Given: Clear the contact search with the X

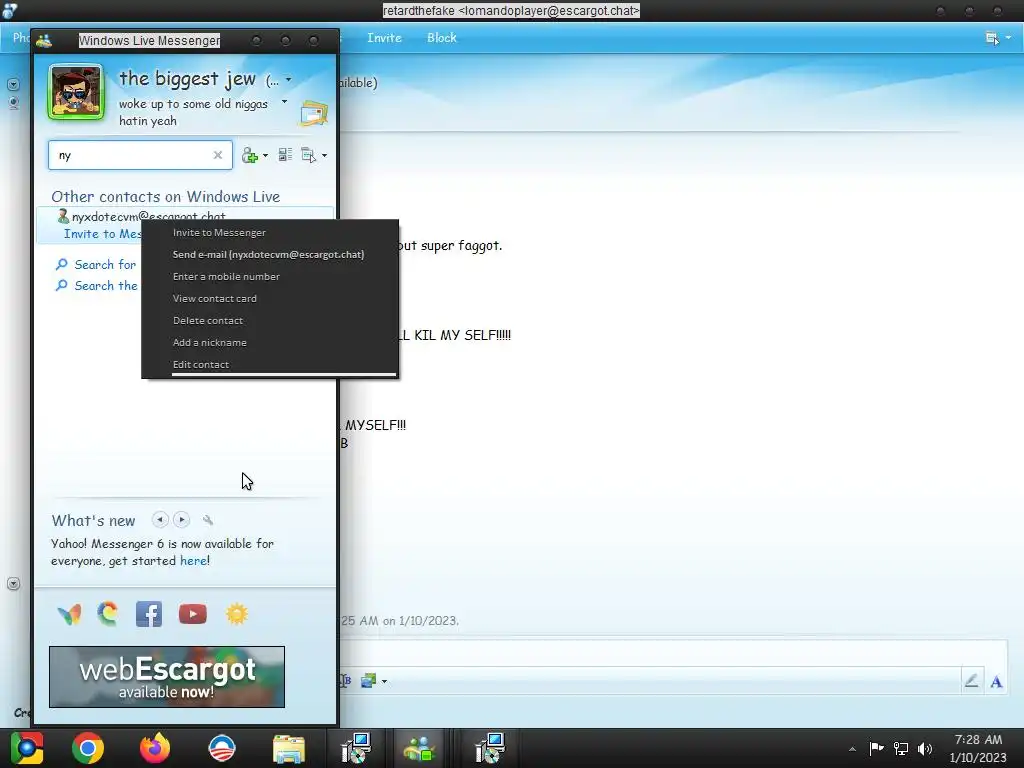Looking at the screenshot, I should (x=217, y=155).
